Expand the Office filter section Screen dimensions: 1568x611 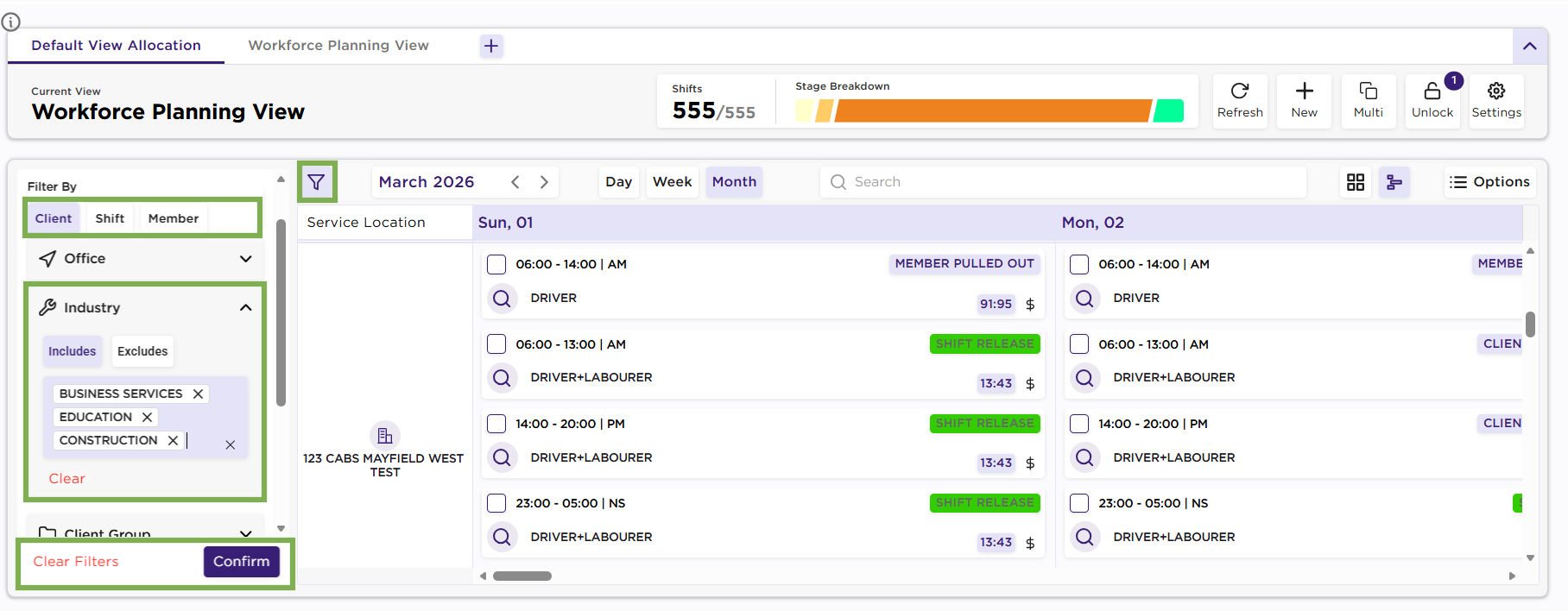point(245,259)
